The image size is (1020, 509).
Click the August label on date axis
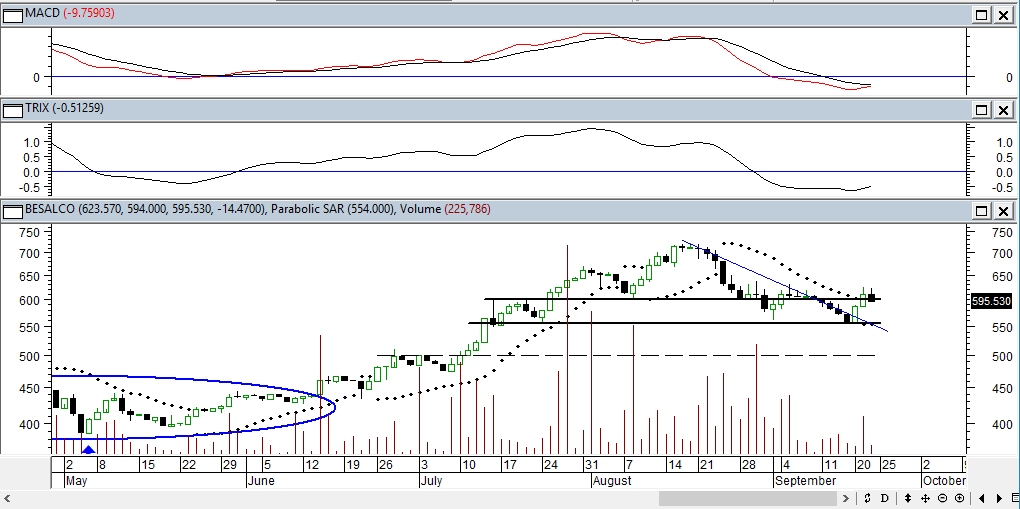click(x=613, y=481)
